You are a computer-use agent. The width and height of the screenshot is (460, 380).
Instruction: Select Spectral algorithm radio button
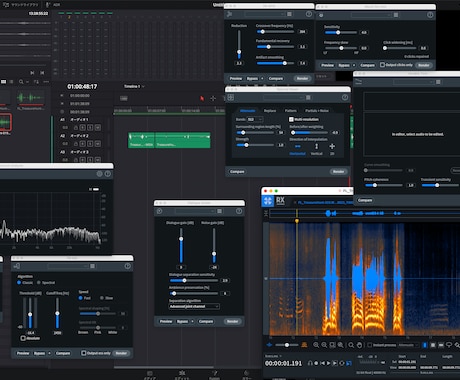39,282
